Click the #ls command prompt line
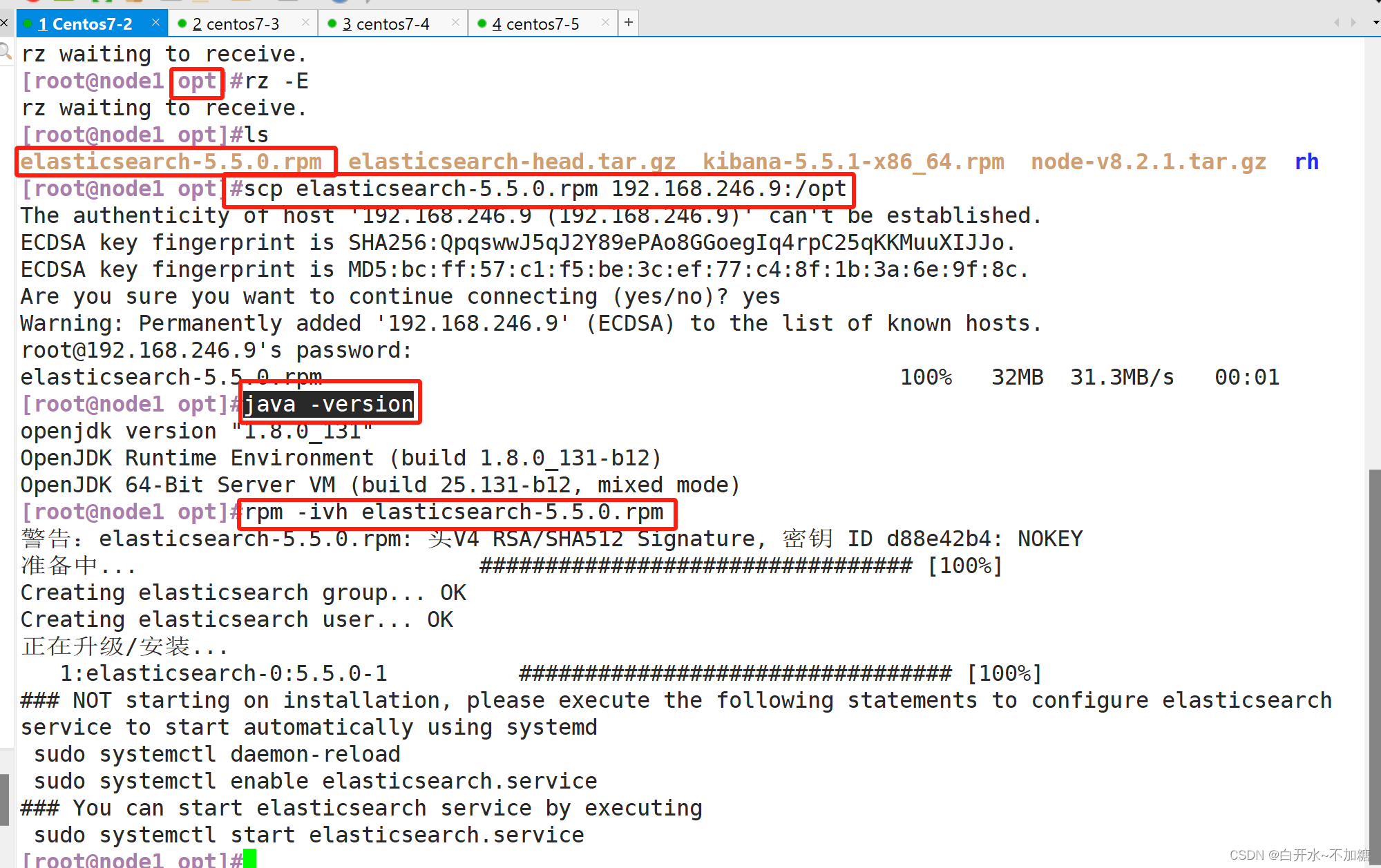Image resolution: width=1381 pixels, height=868 pixels. click(145, 135)
